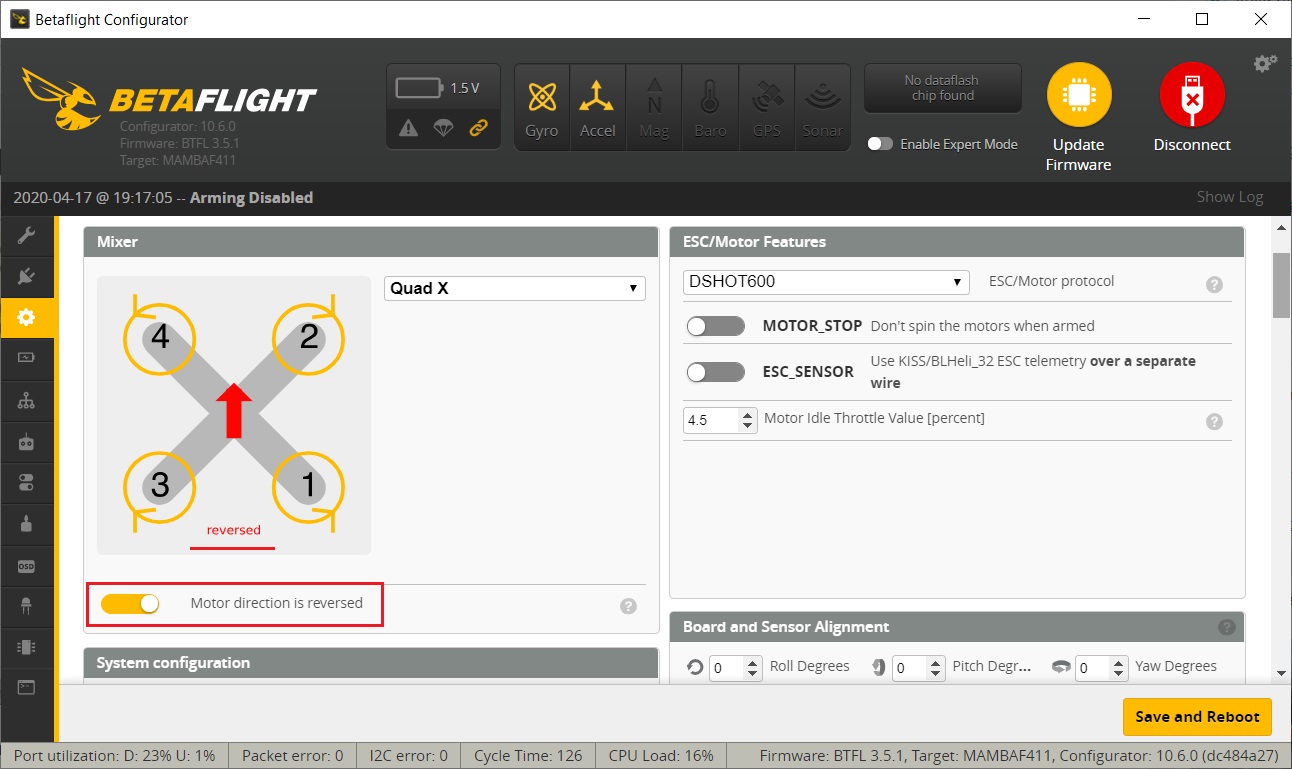Screen dimensions: 1292x769
Task: Open the hierarchy-tree icon in the sidebar
Action: pos(26,400)
